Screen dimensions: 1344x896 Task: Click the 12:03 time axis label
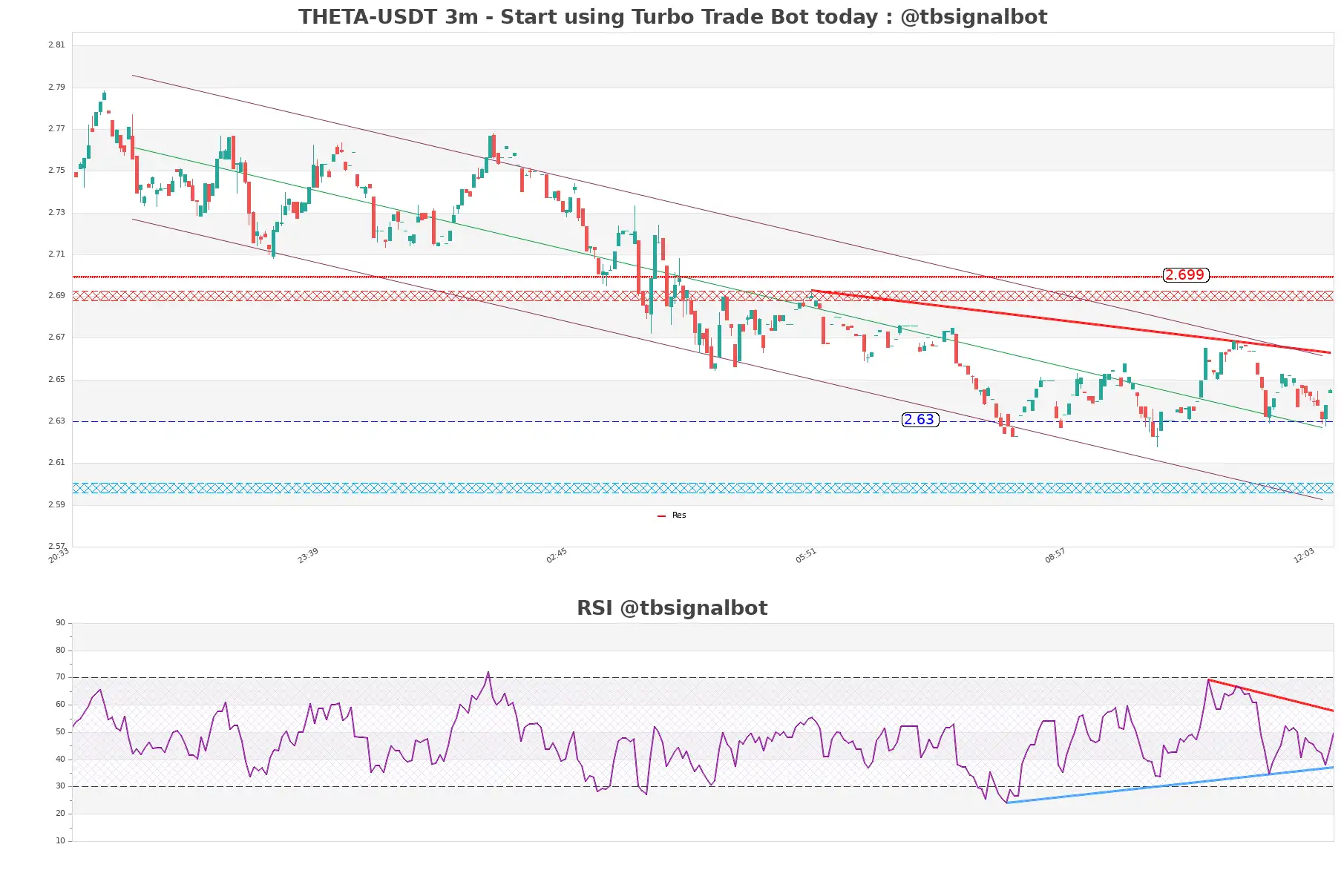pyautogui.click(x=1304, y=556)
